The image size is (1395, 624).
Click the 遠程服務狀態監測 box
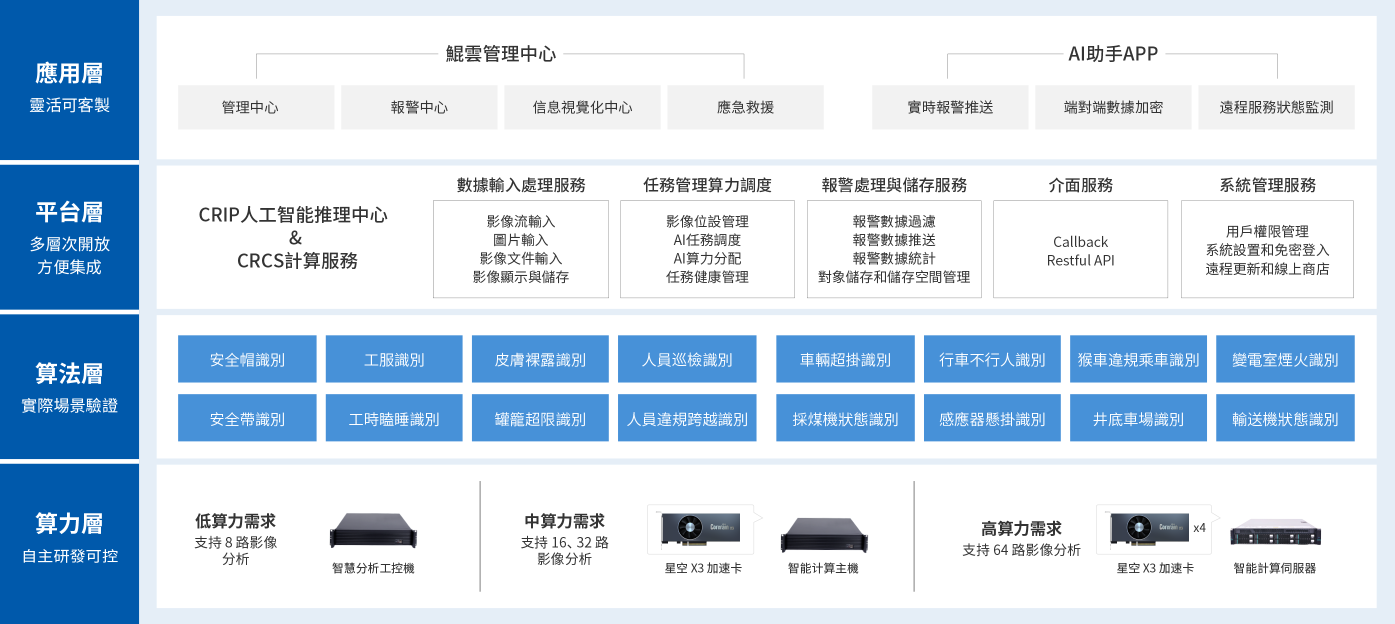1276,107
